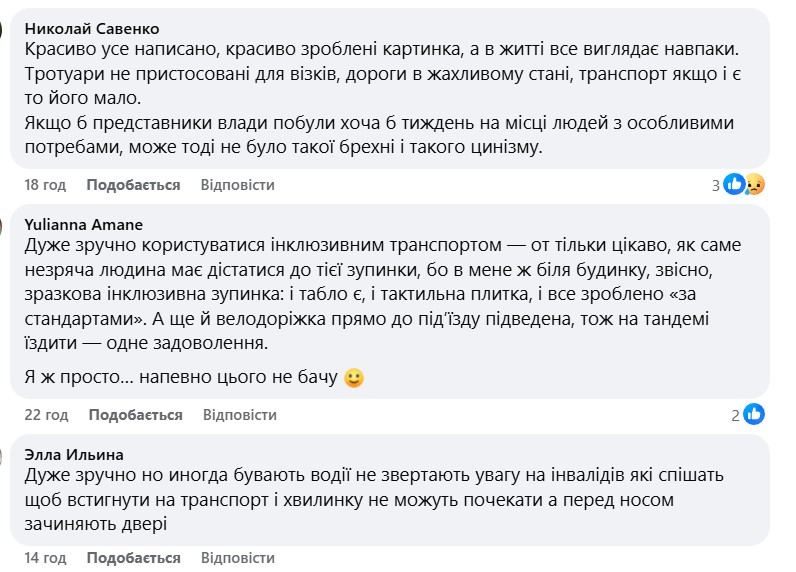Click the sad face reaction on Савенко's comment

[753, 184]
